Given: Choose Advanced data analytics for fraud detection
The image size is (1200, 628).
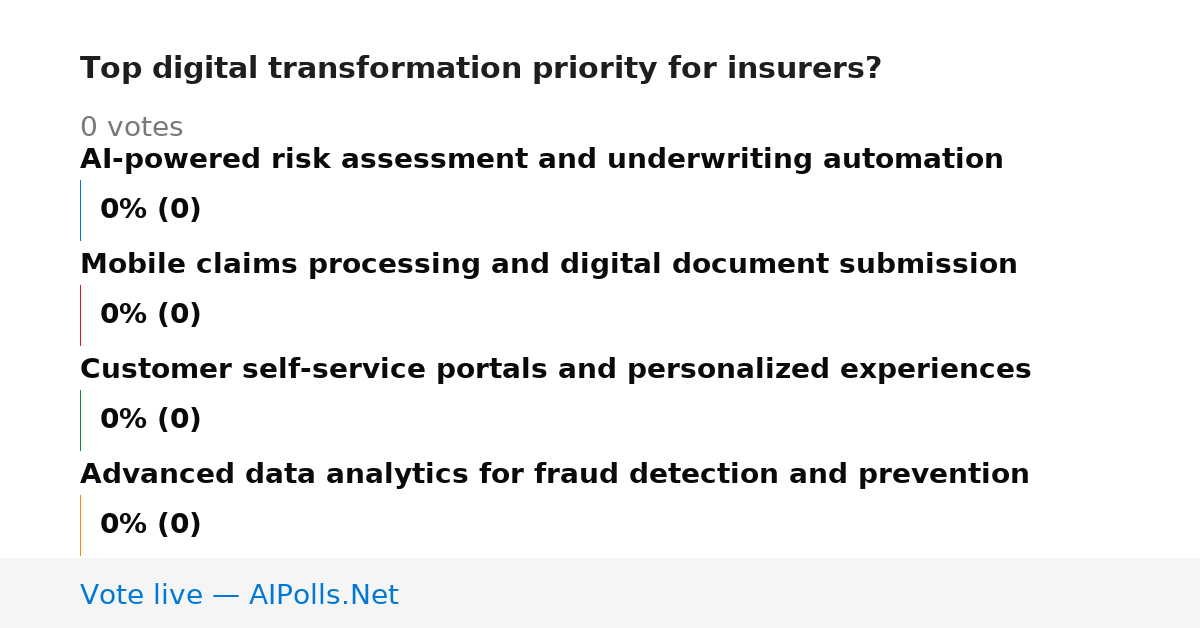Looking at the screenshot, I should [x=554, y=474].
